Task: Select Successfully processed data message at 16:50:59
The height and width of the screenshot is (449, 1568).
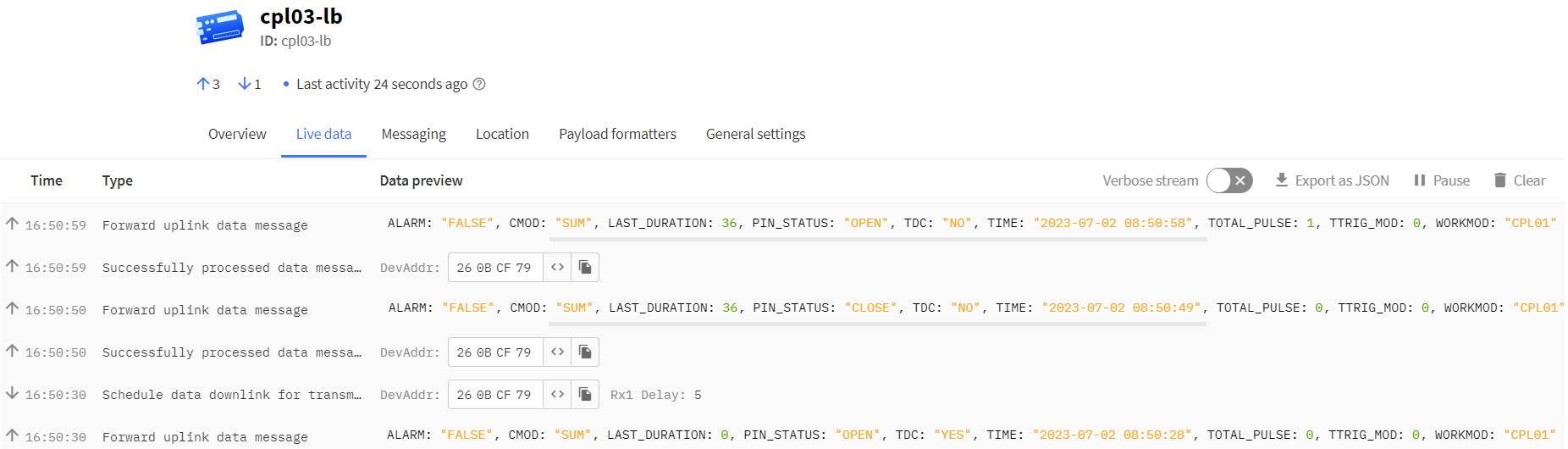Action: point(231,268)
